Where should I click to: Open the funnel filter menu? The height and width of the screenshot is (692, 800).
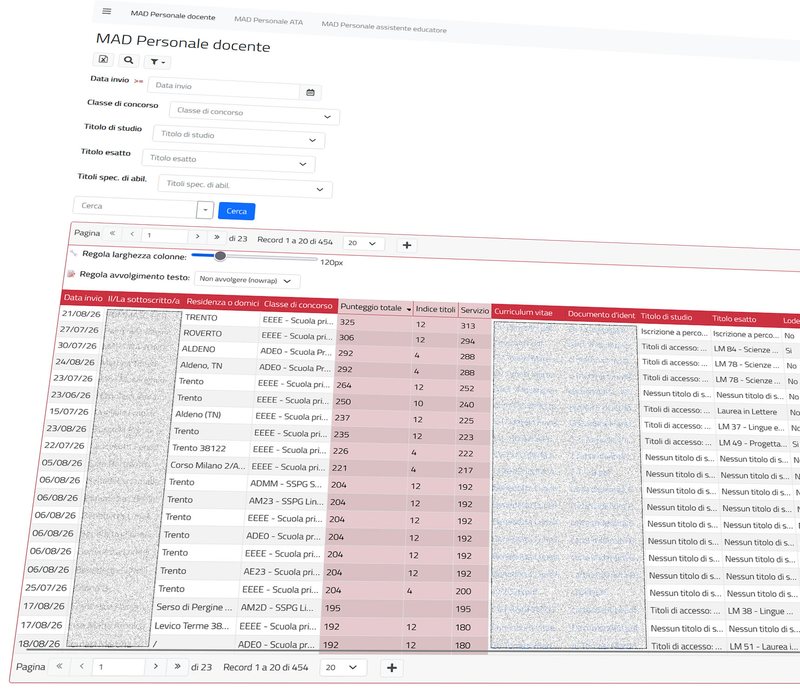[x=157, y=62]
